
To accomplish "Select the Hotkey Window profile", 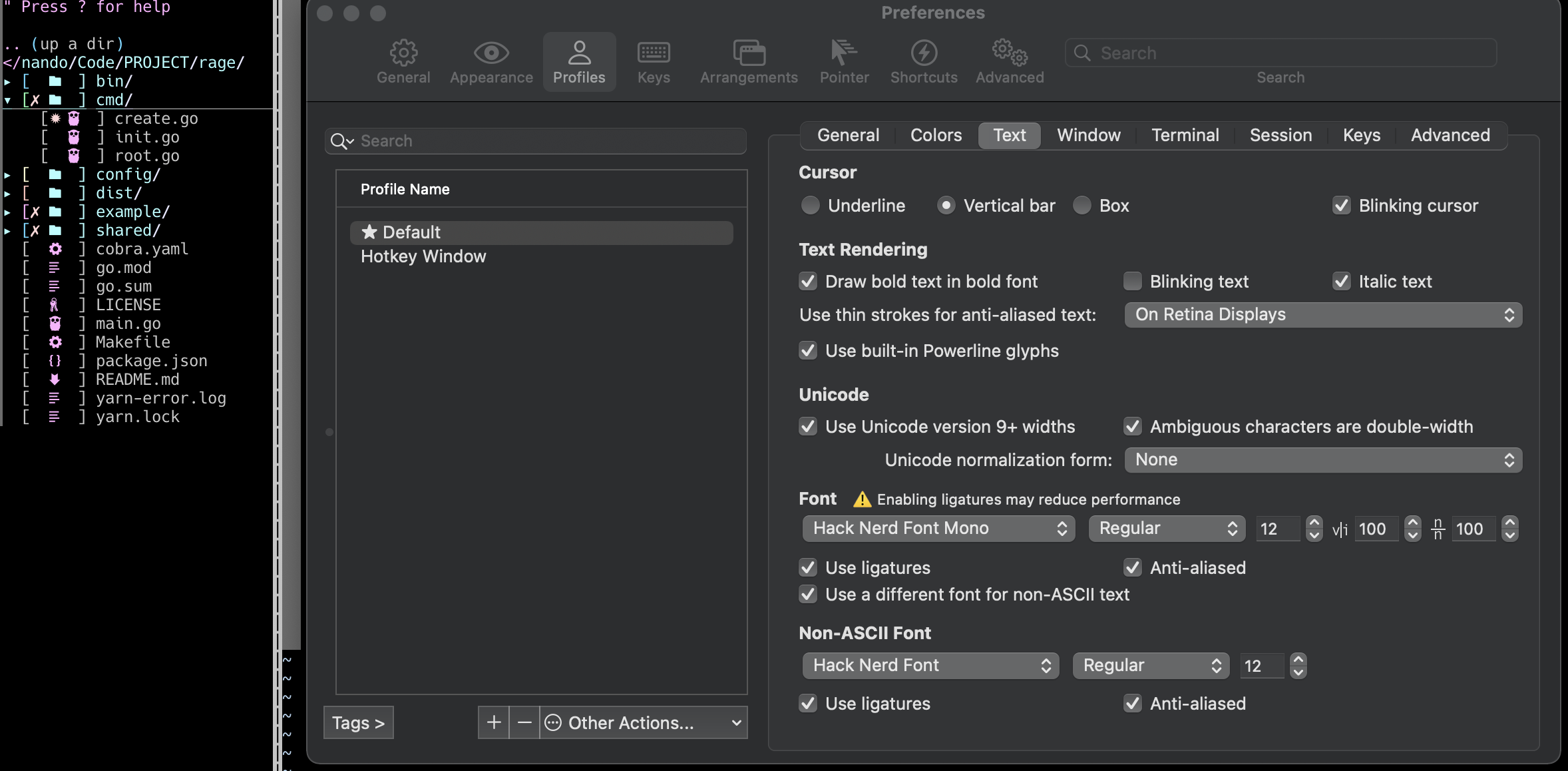I will (x=423, y=256).
